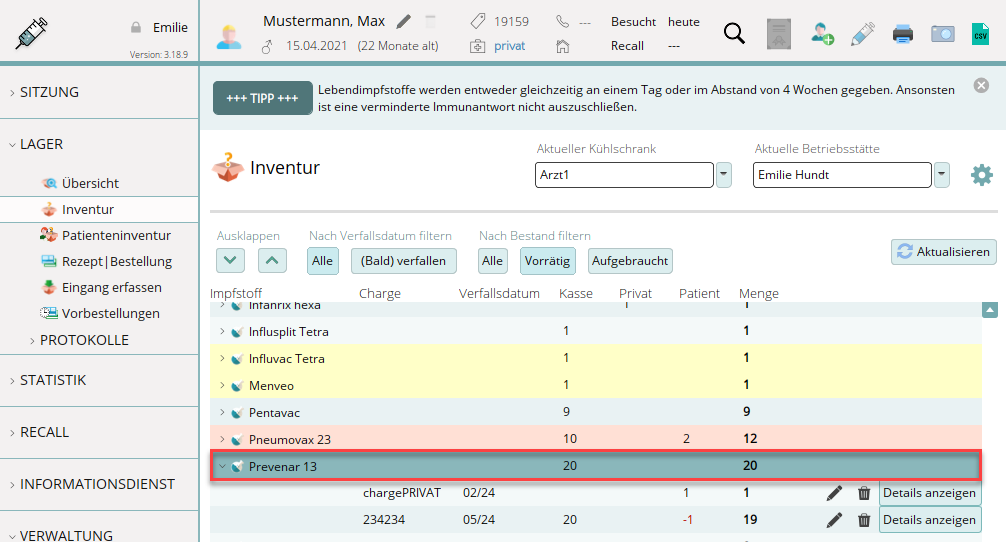1006x542 pixels.
Task: Open Vorbestellungen in sidebar
Action: [x=110, y=314]
